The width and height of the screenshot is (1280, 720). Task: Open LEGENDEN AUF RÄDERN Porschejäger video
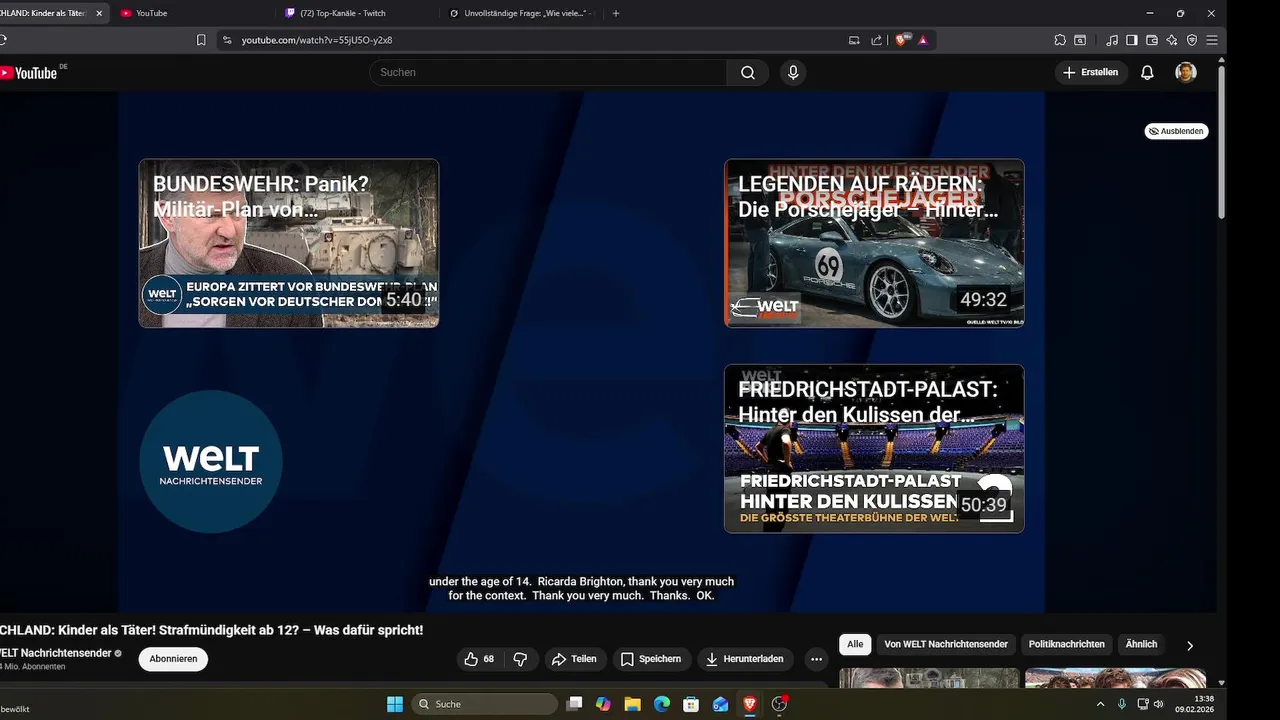coord(874,243)
